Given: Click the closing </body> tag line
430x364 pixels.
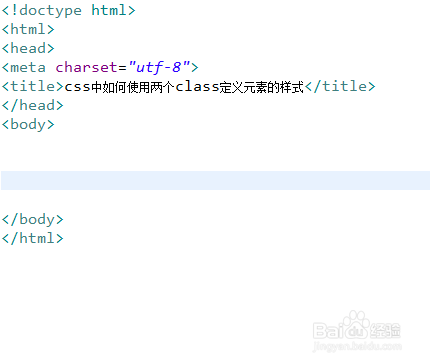Looking at the screenshot, I should pos(32,220).
